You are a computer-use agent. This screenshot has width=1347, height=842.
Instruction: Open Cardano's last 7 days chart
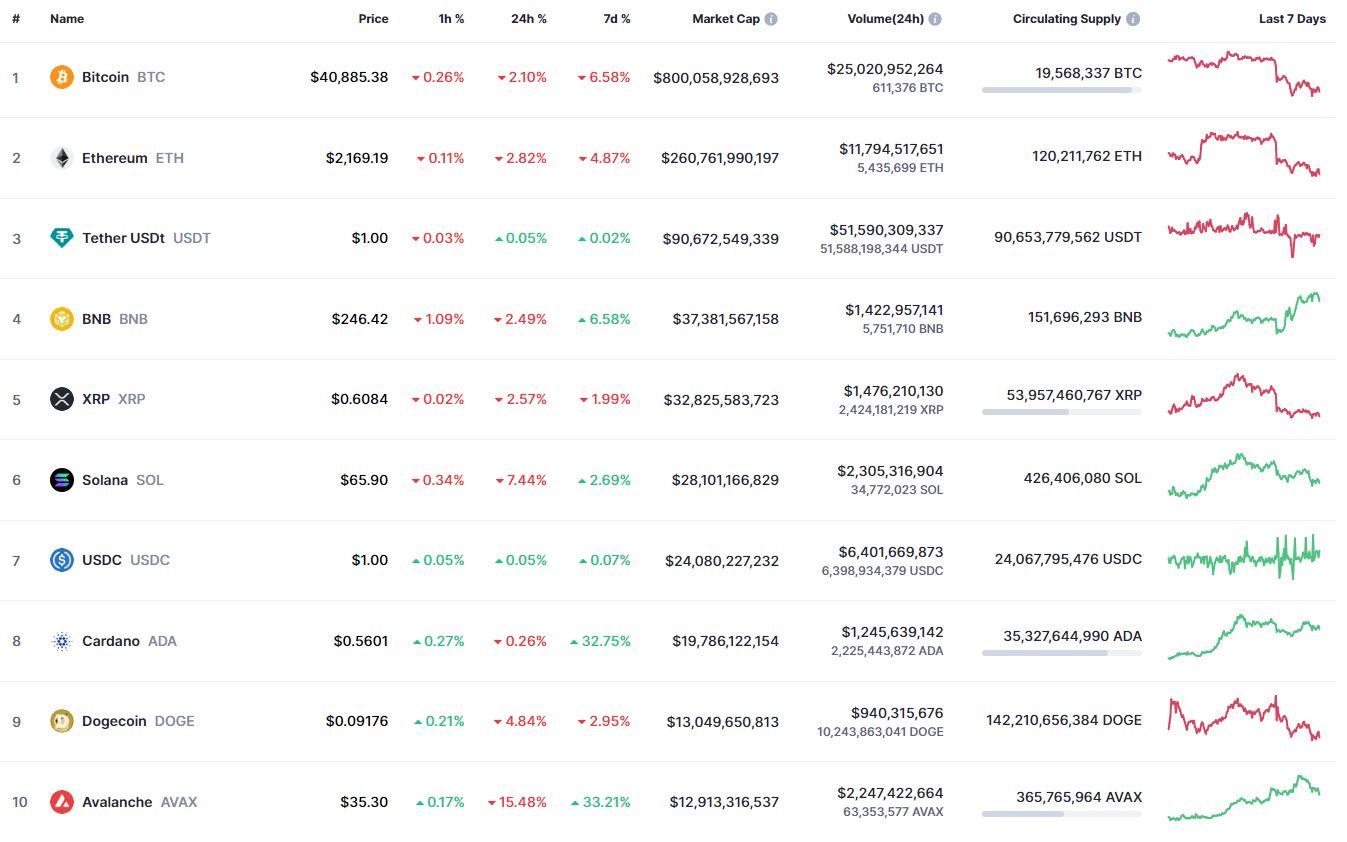(x=1244, y=637)
